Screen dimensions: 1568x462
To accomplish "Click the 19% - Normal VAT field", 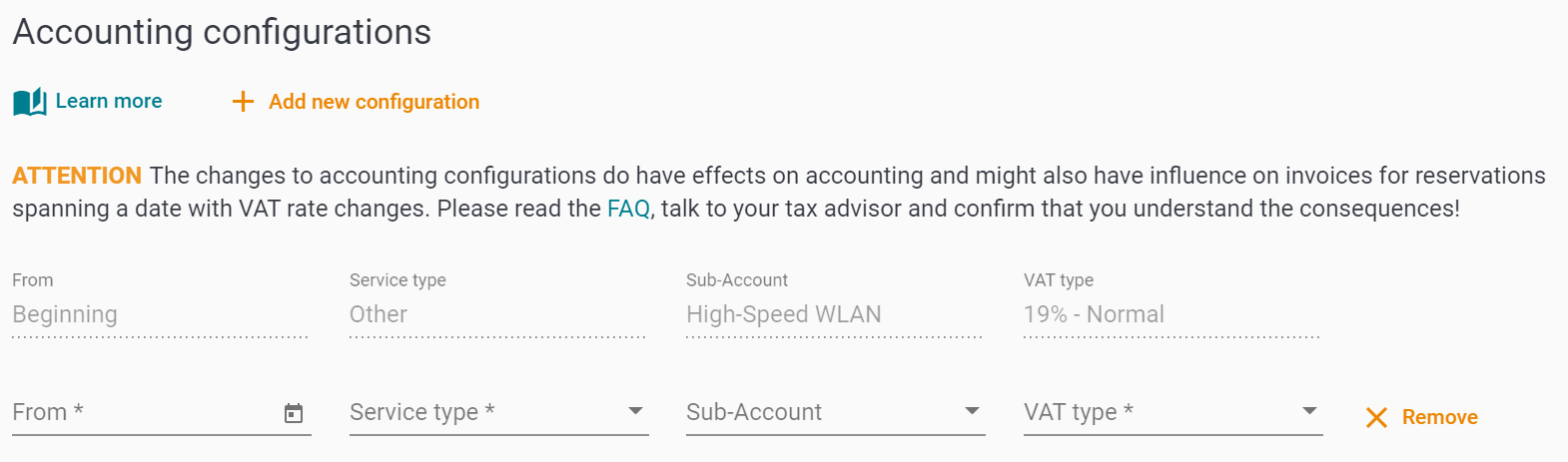I will coord(1172,314).
